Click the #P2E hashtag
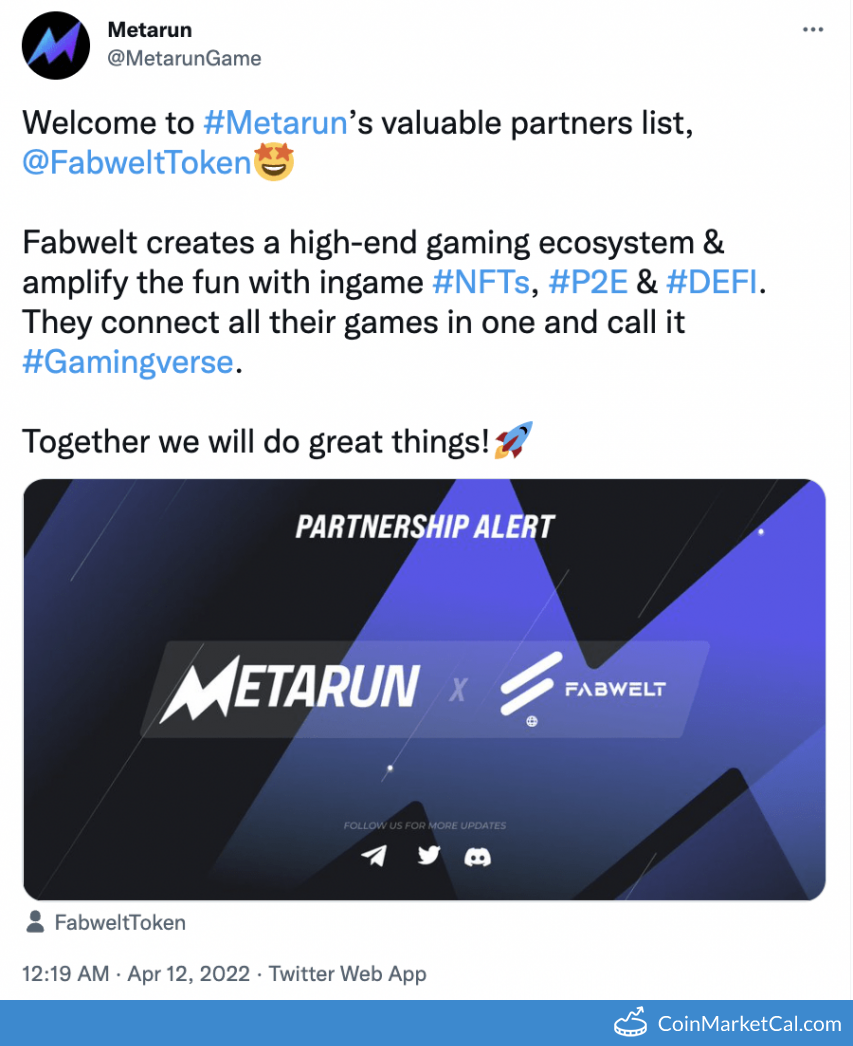The width and height of the screenshot is (853, 1046). (589, 282)
